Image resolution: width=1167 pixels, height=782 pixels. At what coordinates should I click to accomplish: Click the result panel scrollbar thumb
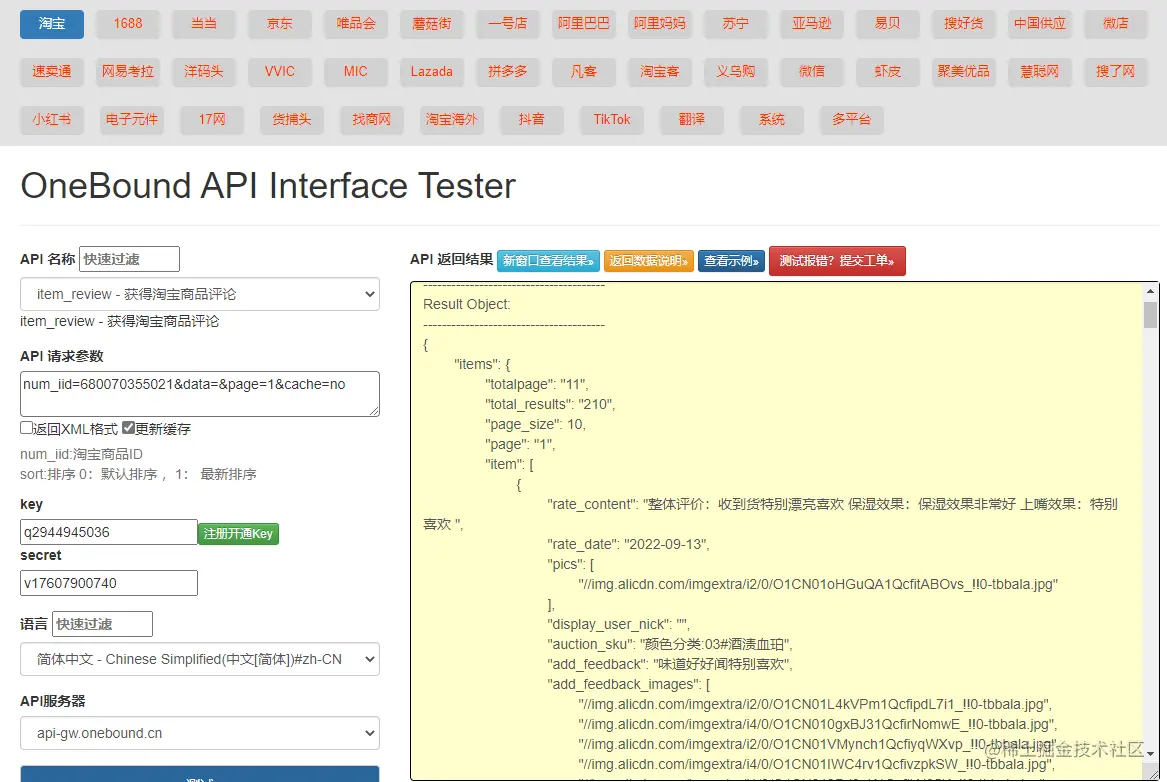[1150, 314]
